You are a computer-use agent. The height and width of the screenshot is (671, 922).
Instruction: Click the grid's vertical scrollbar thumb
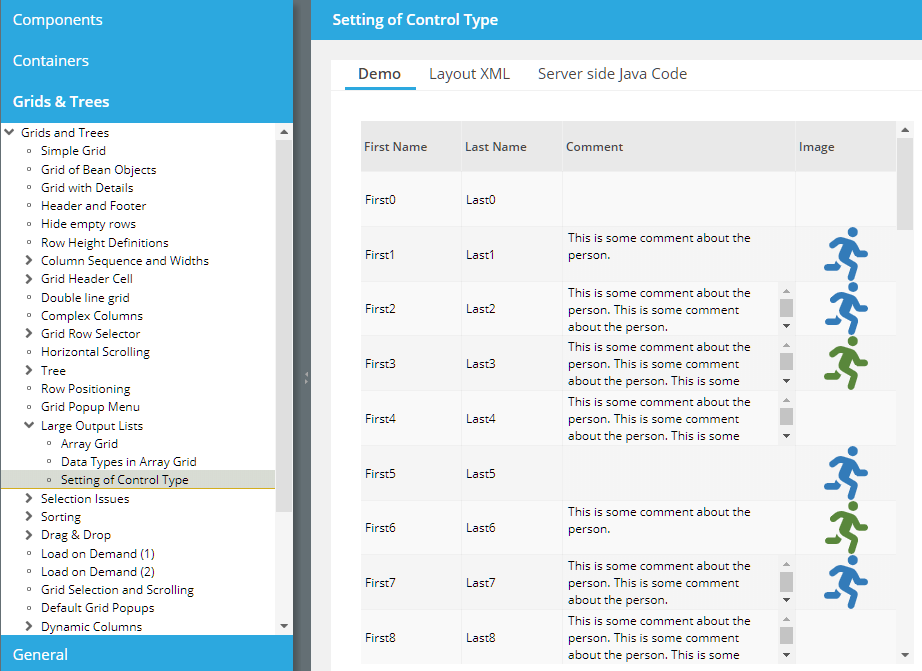tap(904, 183)
